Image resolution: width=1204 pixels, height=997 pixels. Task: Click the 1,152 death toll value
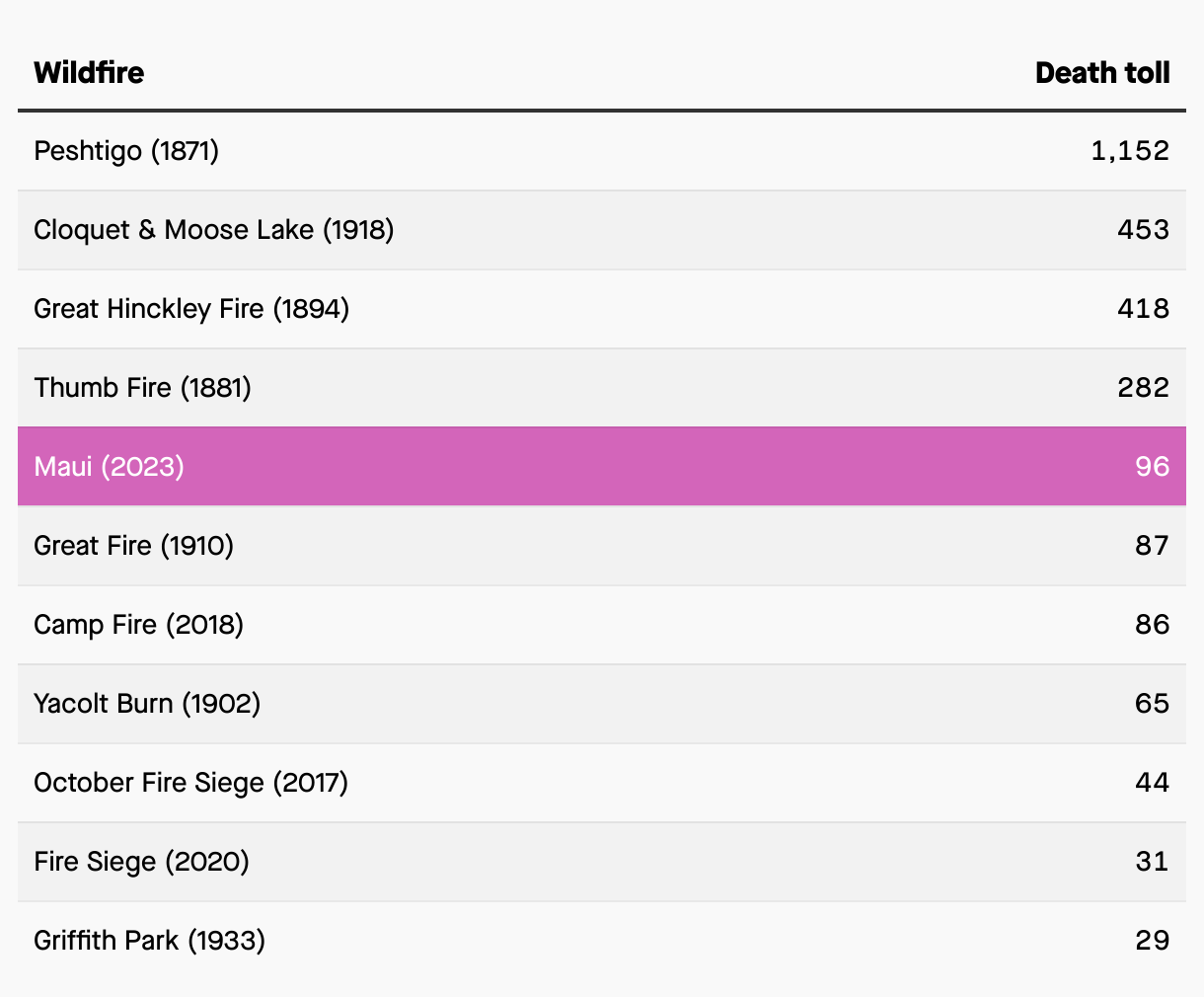(1129, 151)
